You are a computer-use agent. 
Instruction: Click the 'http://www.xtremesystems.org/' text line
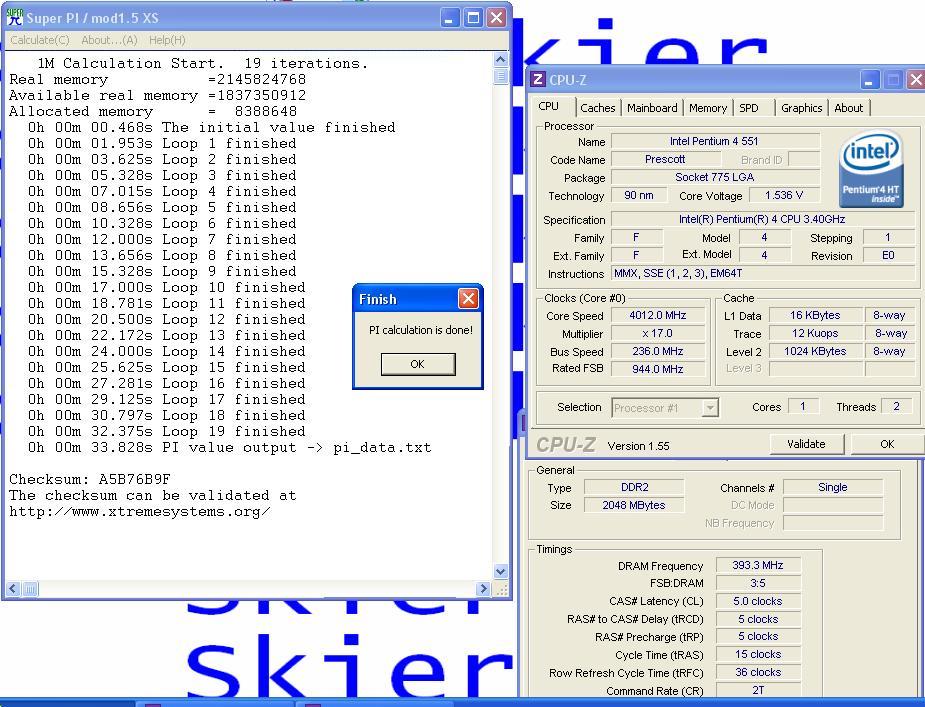click(x=140, y=511)
